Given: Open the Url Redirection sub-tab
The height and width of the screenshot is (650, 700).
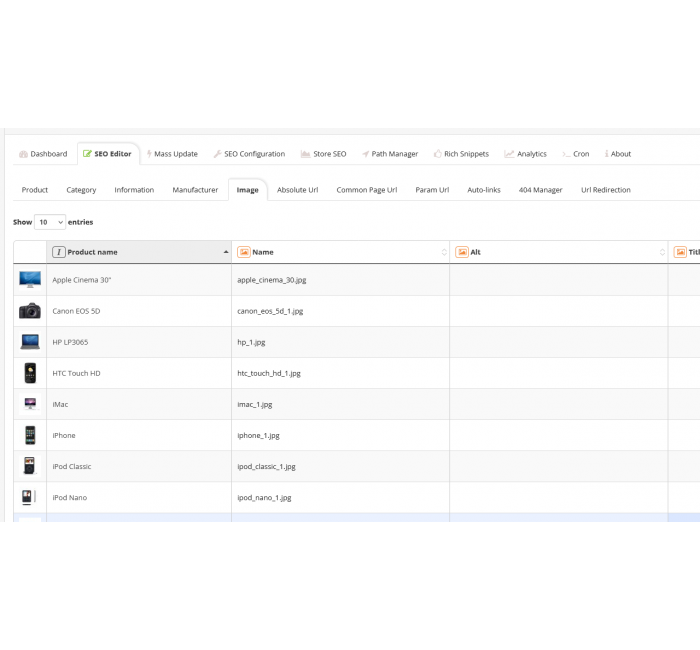Looking at the screenshot, I should click(606, 190).
